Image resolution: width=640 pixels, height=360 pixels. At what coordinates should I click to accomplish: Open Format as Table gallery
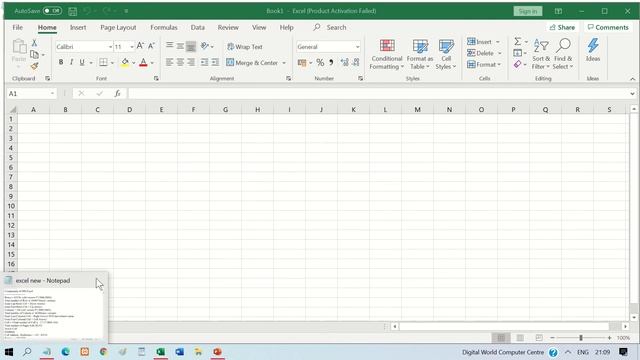click(x=420, y=54)
